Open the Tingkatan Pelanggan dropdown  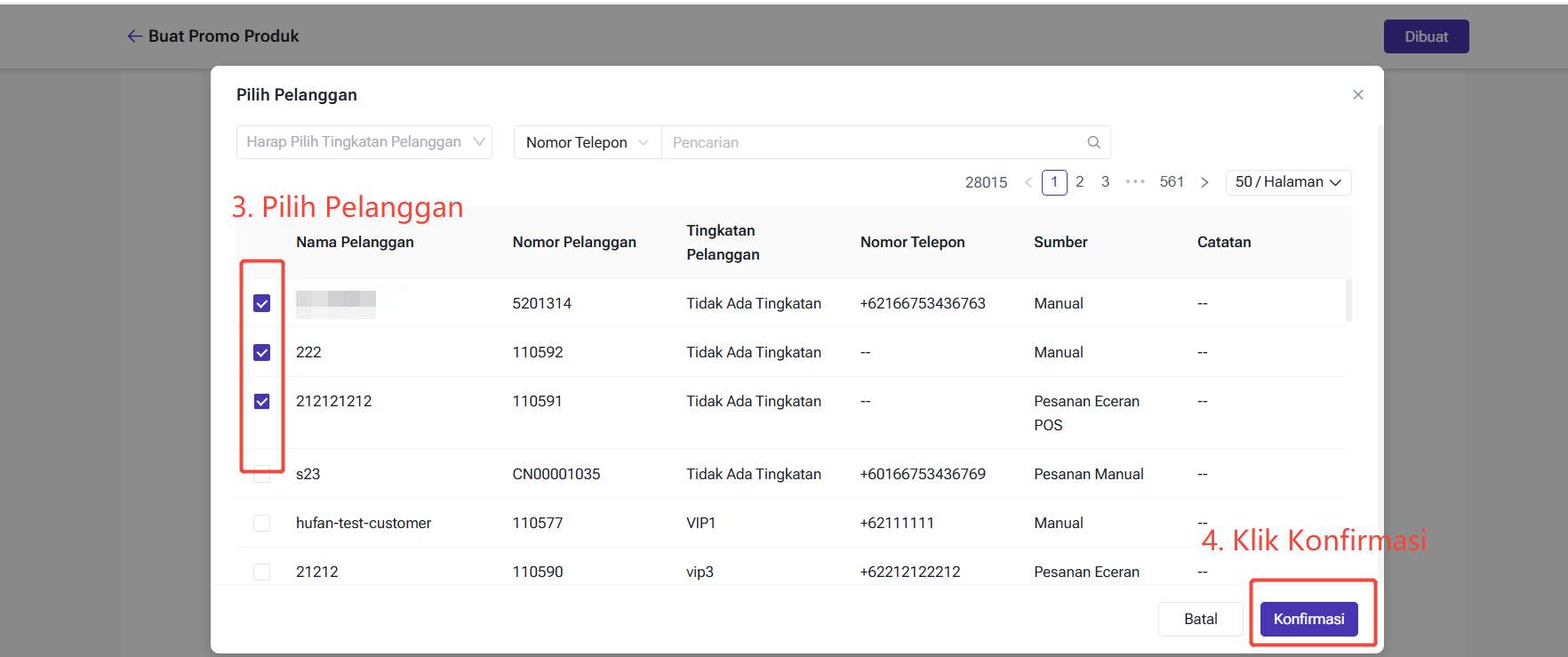364,142
